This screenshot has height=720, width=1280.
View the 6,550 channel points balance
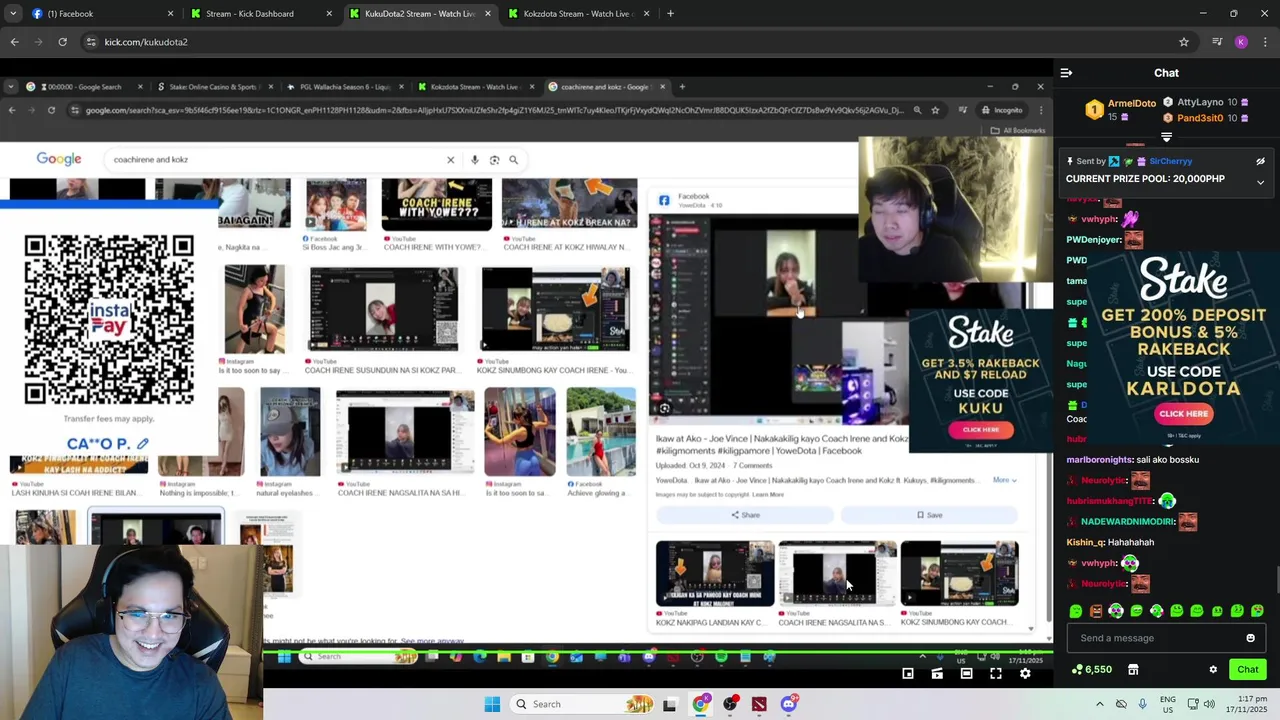click(1092, 670)
